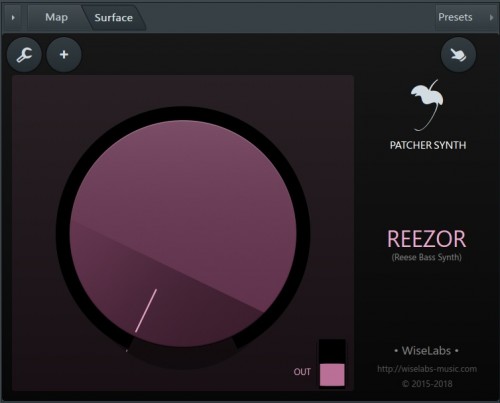The width and height of the screenshot is (500, 403).
Task: Click the PATCHER SYNTH label
Action: pos(428,145)
